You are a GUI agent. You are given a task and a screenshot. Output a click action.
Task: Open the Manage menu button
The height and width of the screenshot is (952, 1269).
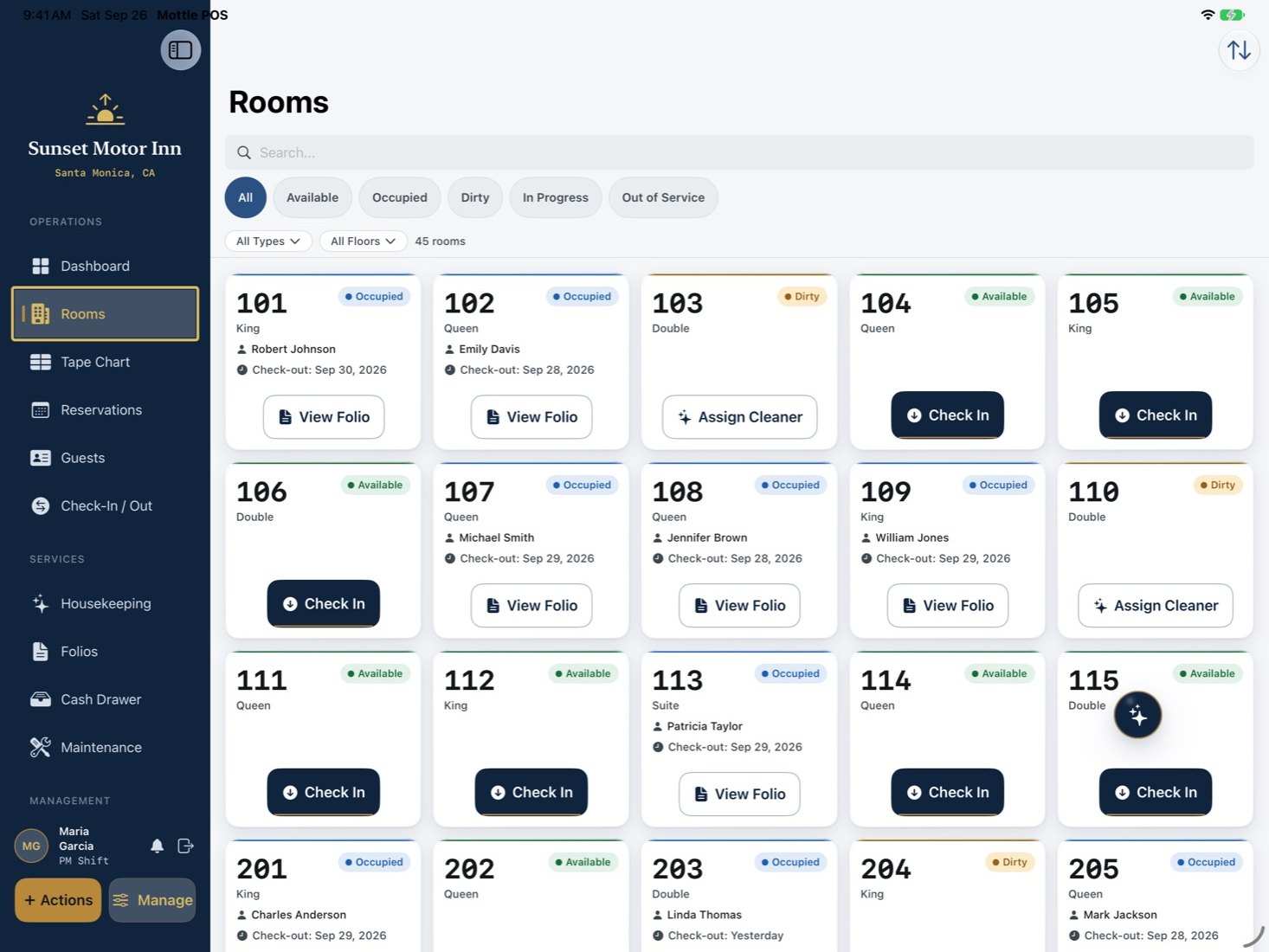152,900
